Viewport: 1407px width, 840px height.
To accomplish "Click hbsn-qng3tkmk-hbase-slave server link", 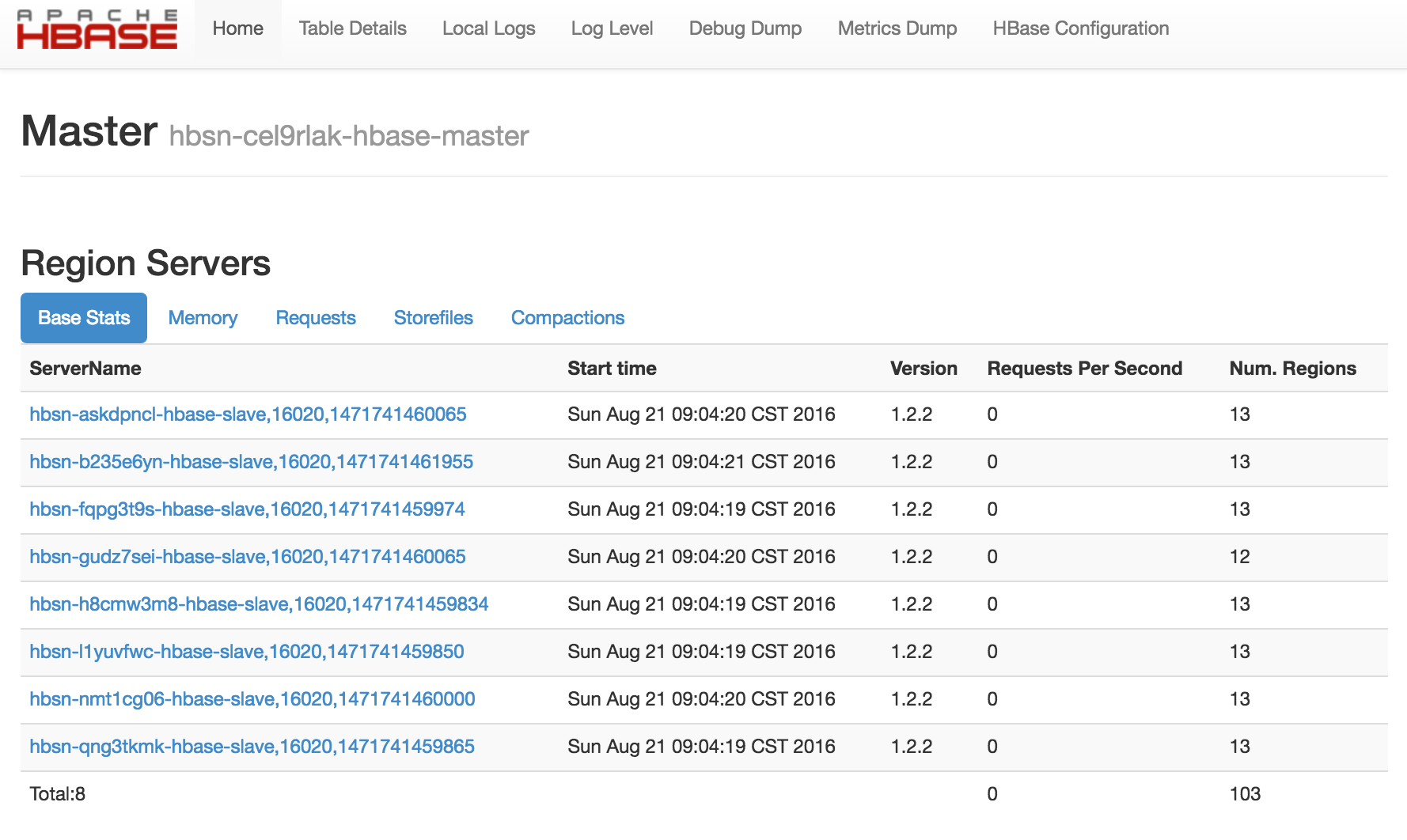I will 252,747.
